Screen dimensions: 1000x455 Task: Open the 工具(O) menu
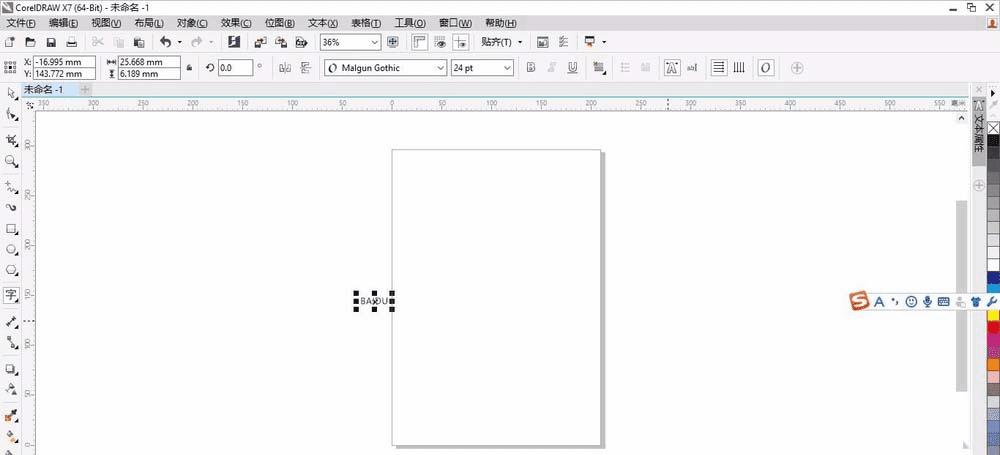point(410,23)
